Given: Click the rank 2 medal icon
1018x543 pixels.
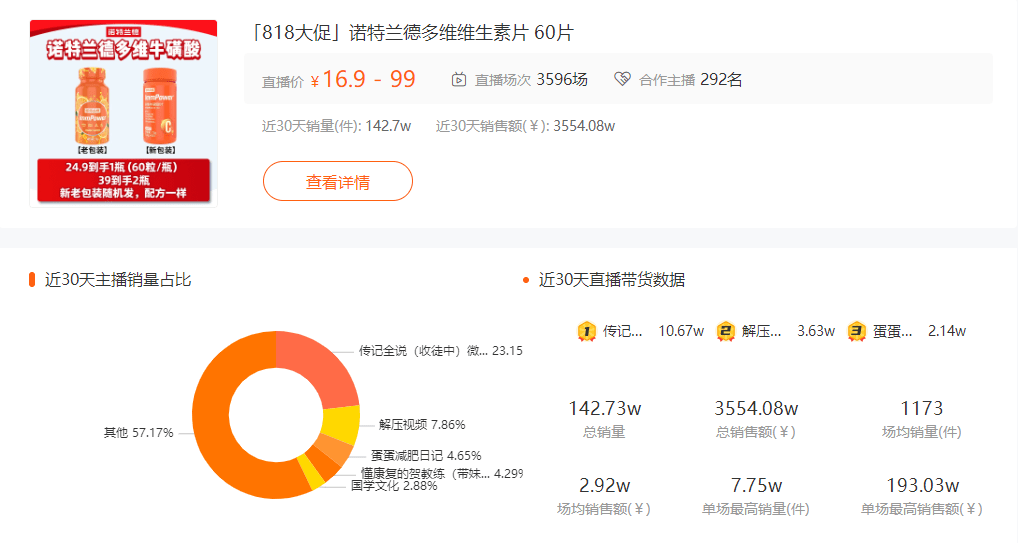Looking at the screenshot, I should [726, 331].
